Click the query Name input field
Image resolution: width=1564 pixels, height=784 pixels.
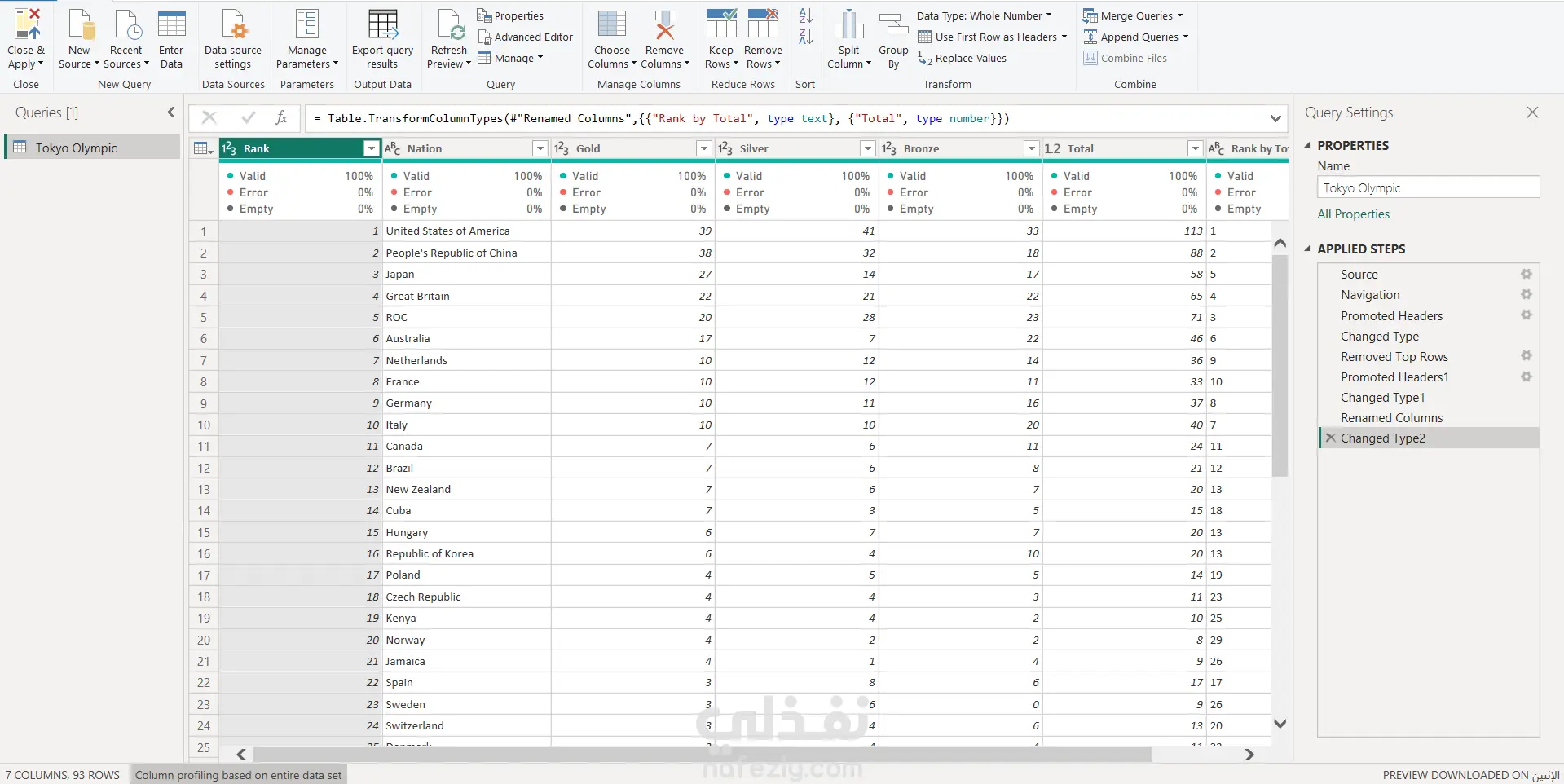coord(1428,187)
